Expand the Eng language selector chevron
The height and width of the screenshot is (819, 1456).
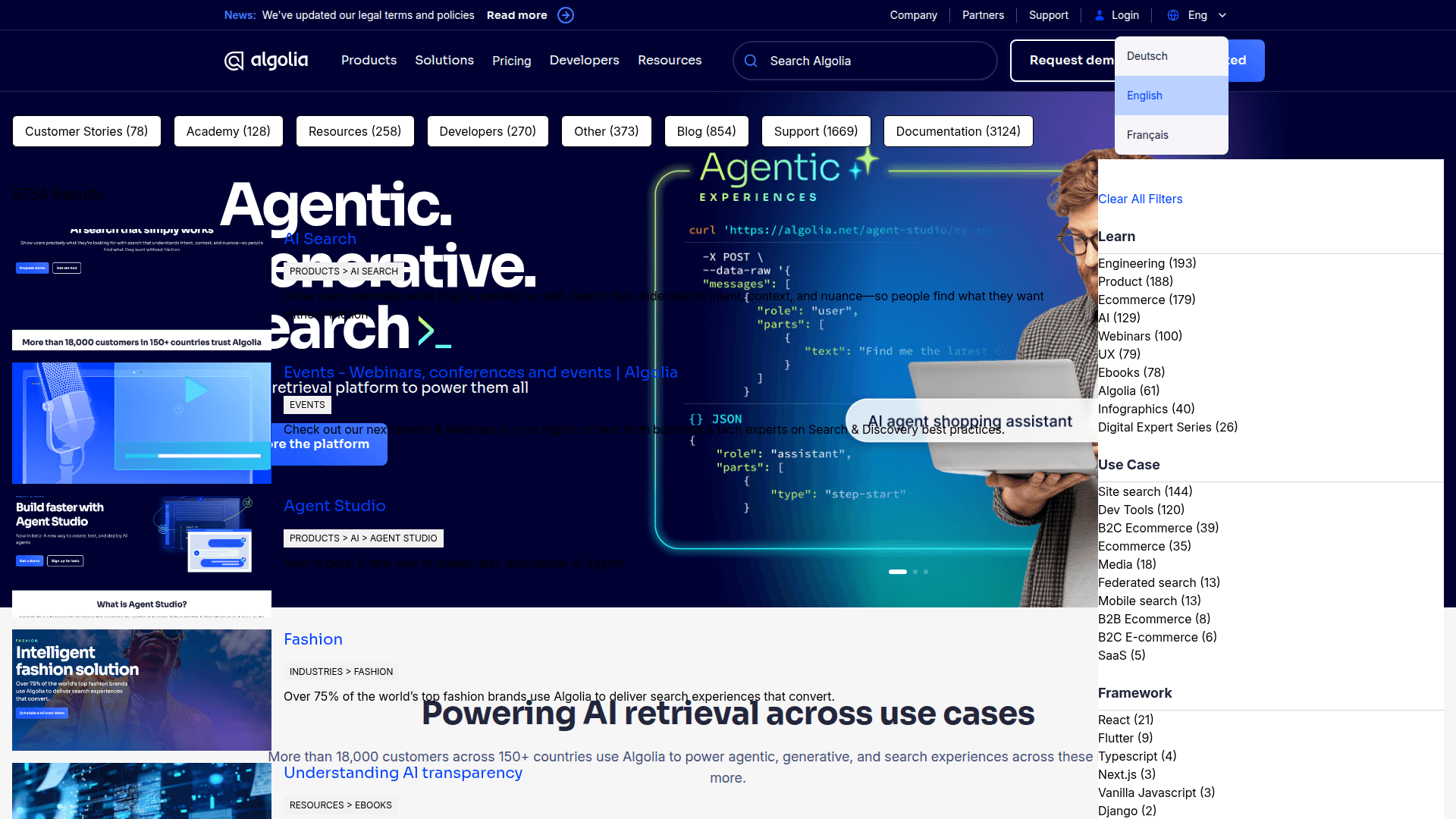[1222, 15]
